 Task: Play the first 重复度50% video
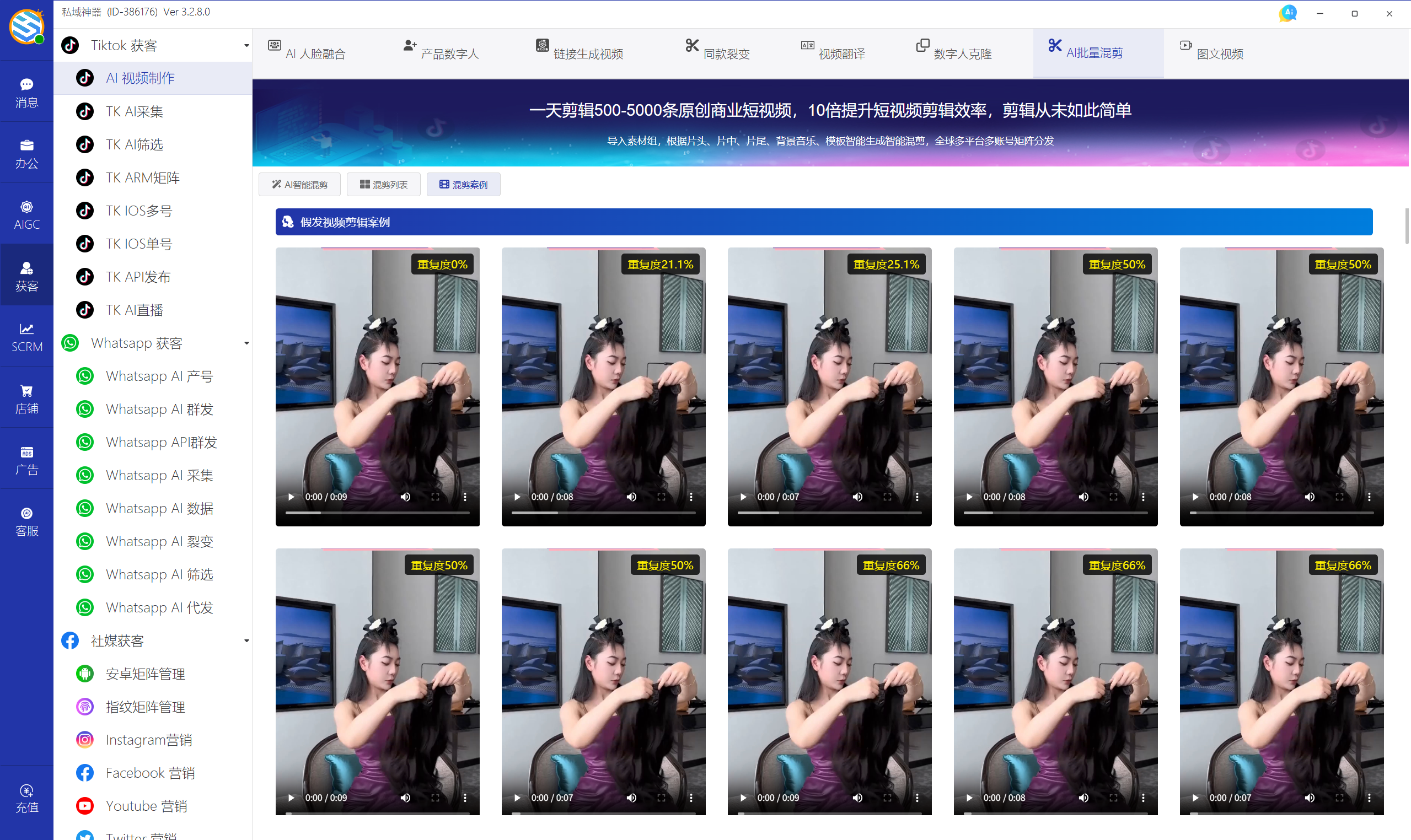point(969,497)
